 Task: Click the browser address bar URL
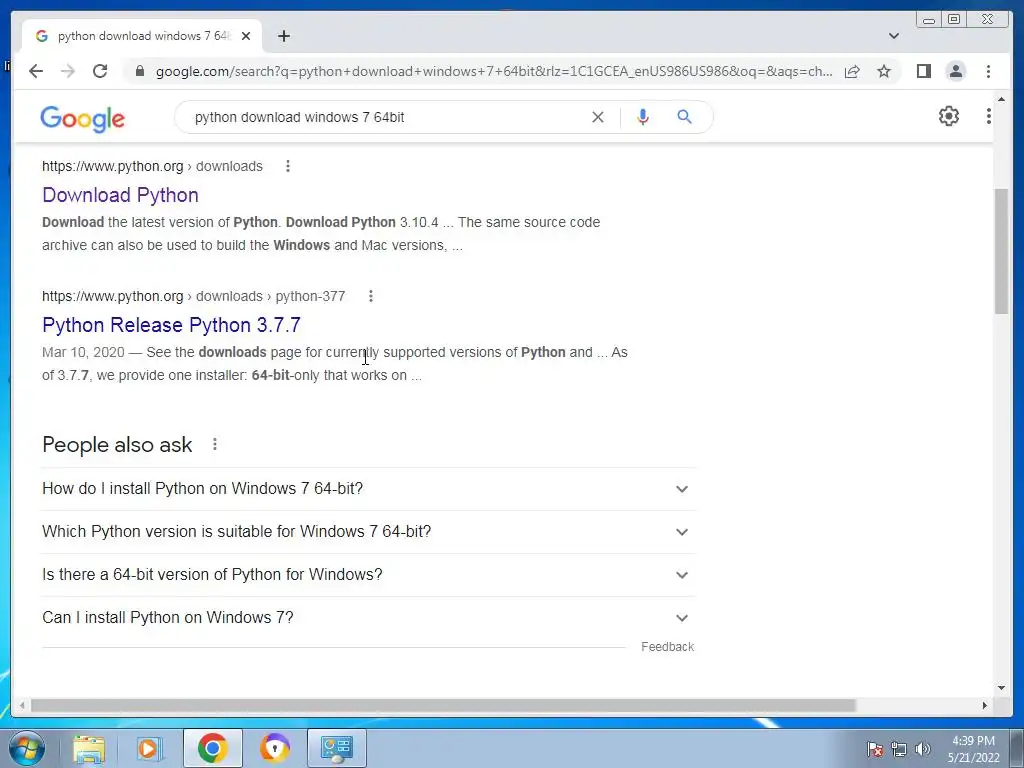tap(494, 71)
